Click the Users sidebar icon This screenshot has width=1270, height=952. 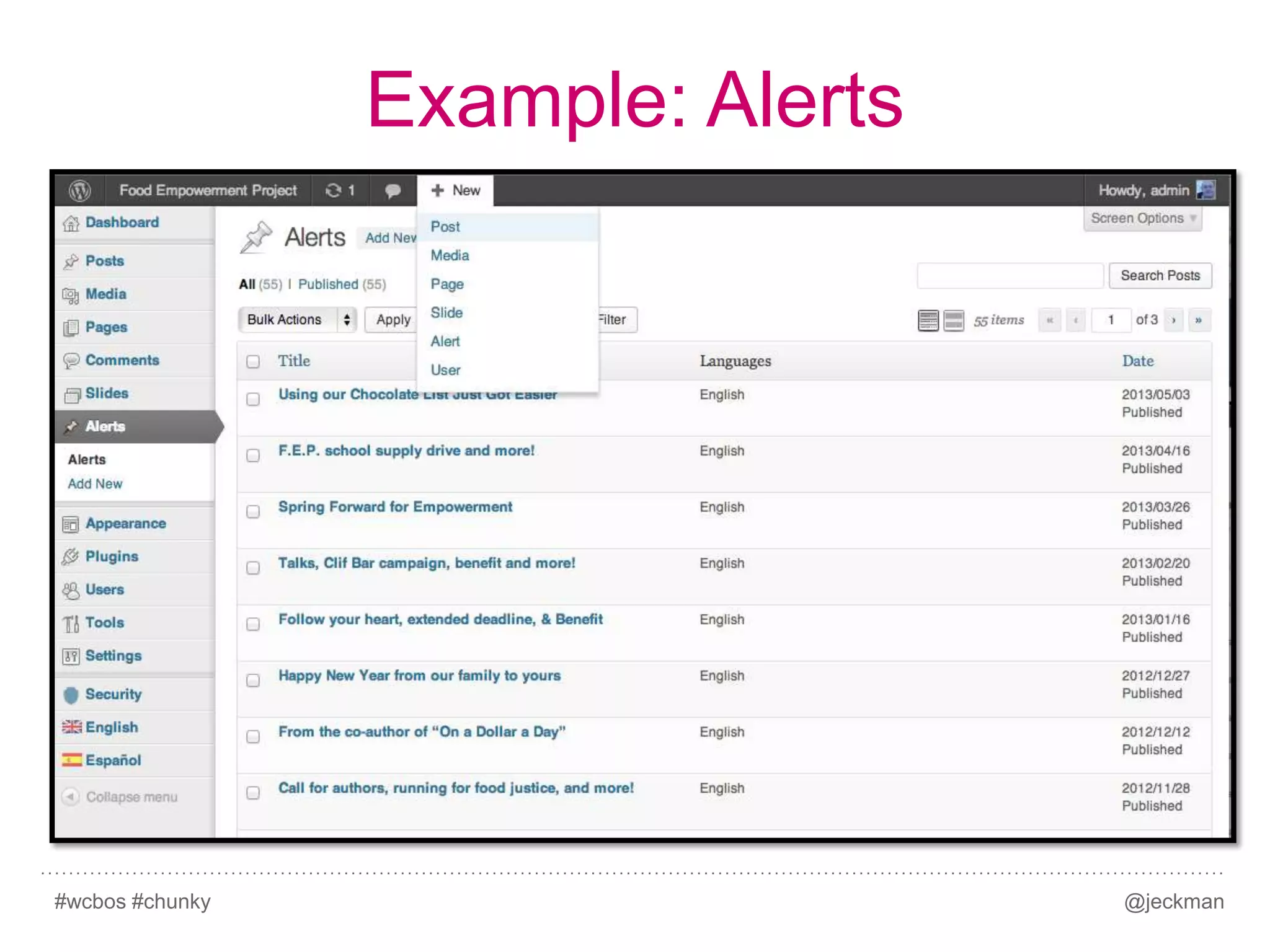click(71, 590)
